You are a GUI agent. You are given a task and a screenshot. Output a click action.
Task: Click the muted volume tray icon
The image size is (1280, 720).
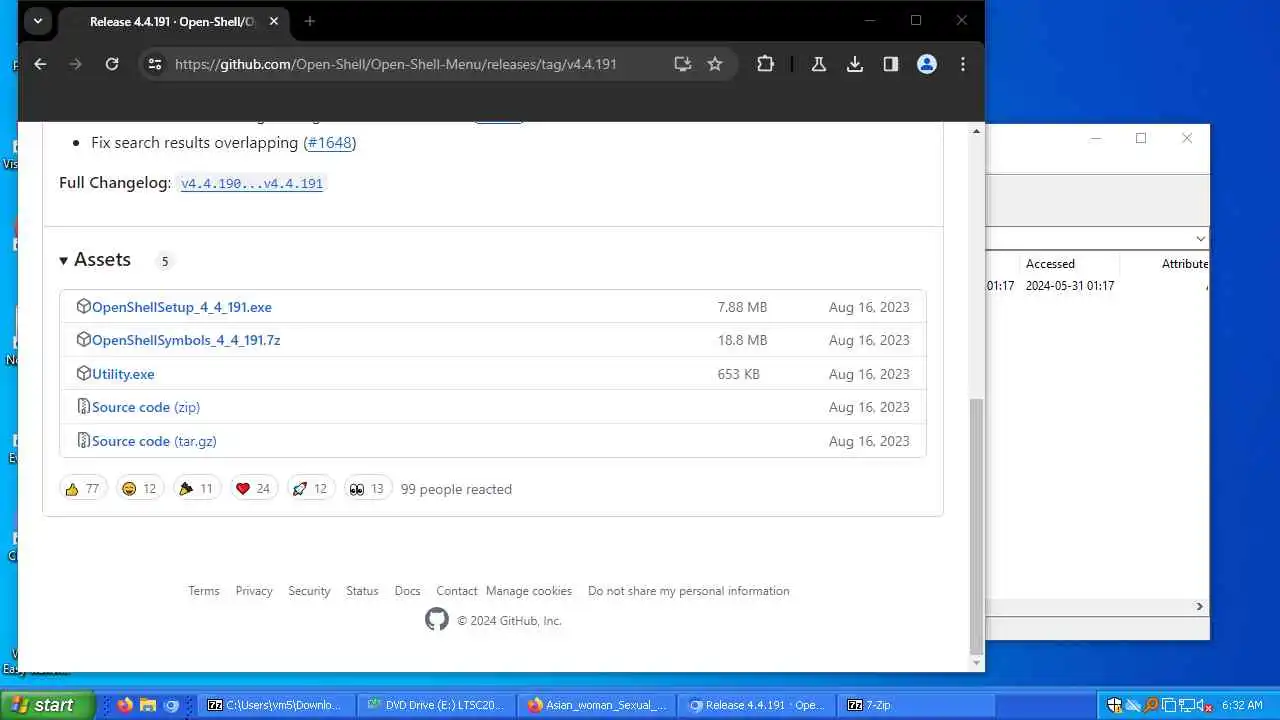click(1203, 705)
